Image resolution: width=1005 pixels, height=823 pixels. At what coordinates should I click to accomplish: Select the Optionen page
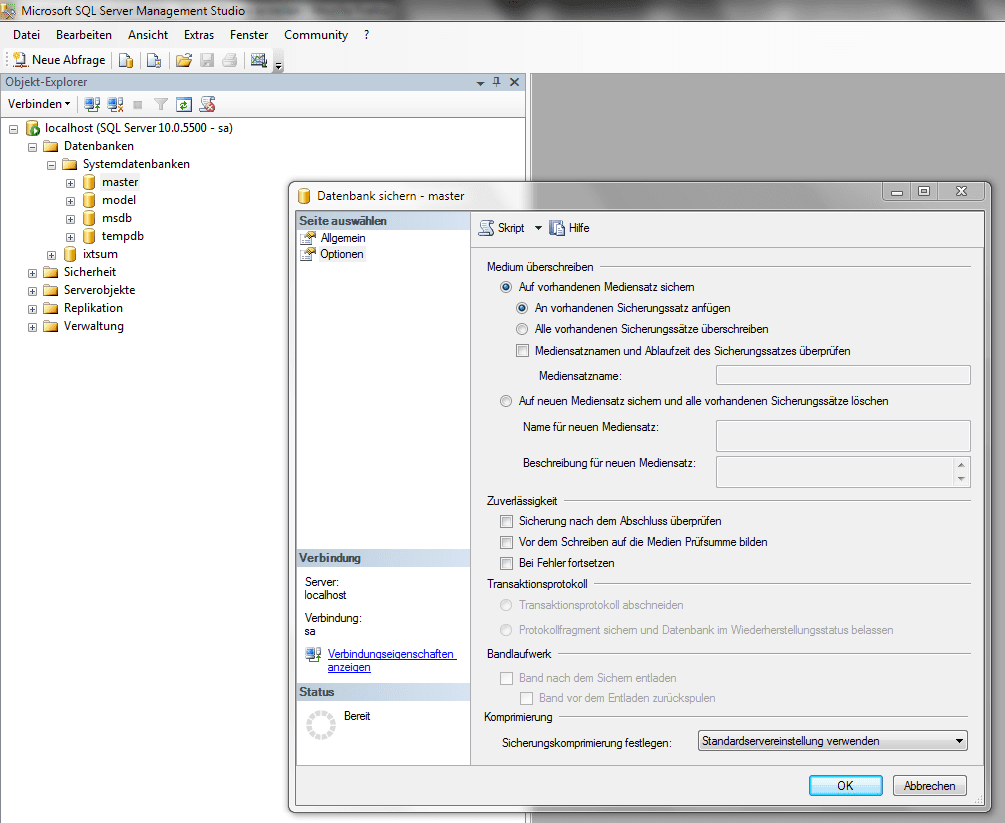point(342,254)
